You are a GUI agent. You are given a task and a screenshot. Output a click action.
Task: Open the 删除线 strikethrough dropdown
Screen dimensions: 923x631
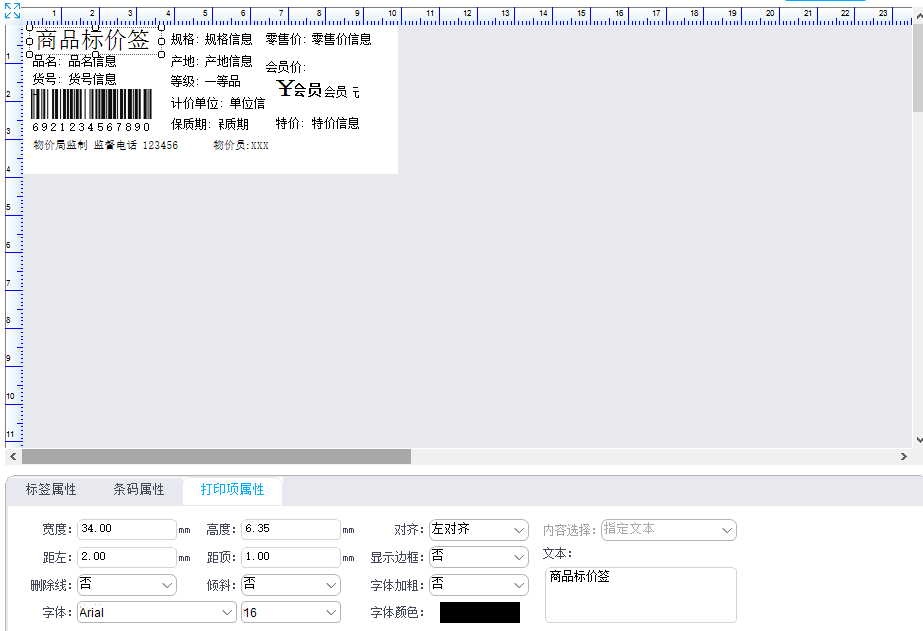pos(126,585)
